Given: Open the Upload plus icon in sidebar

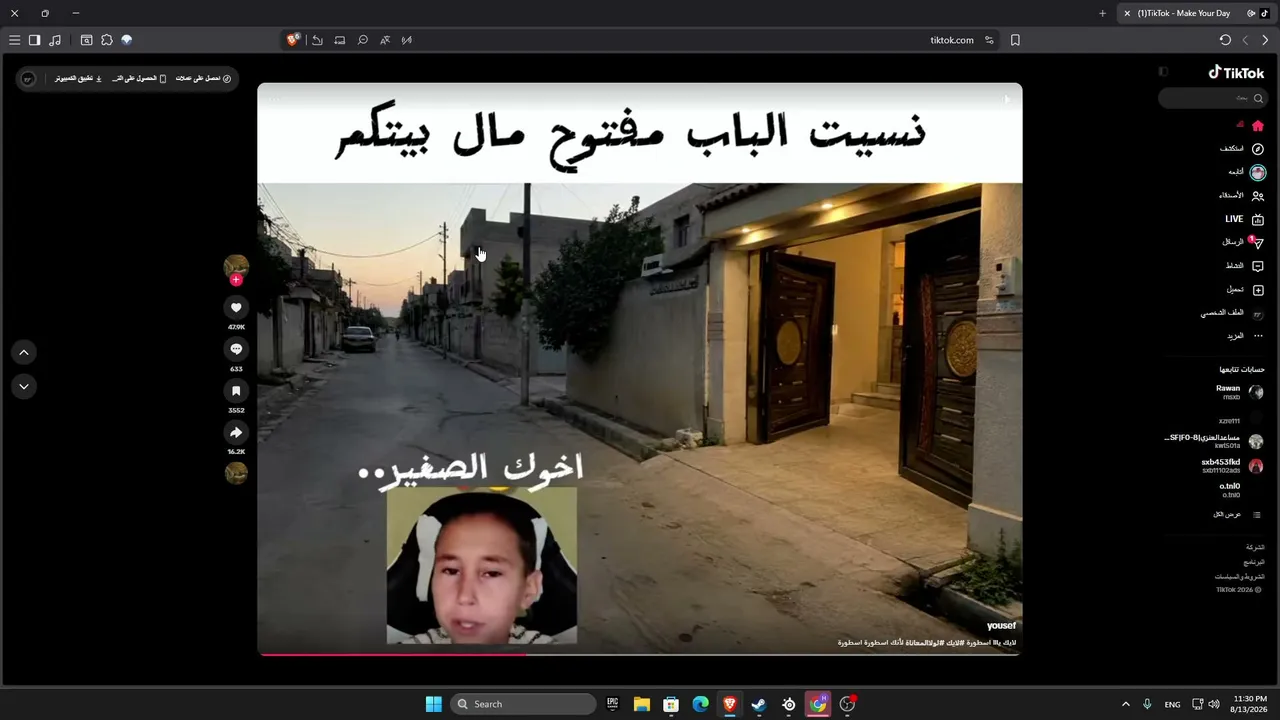Looking at the screenshot, I should (x=1258, y=290).
